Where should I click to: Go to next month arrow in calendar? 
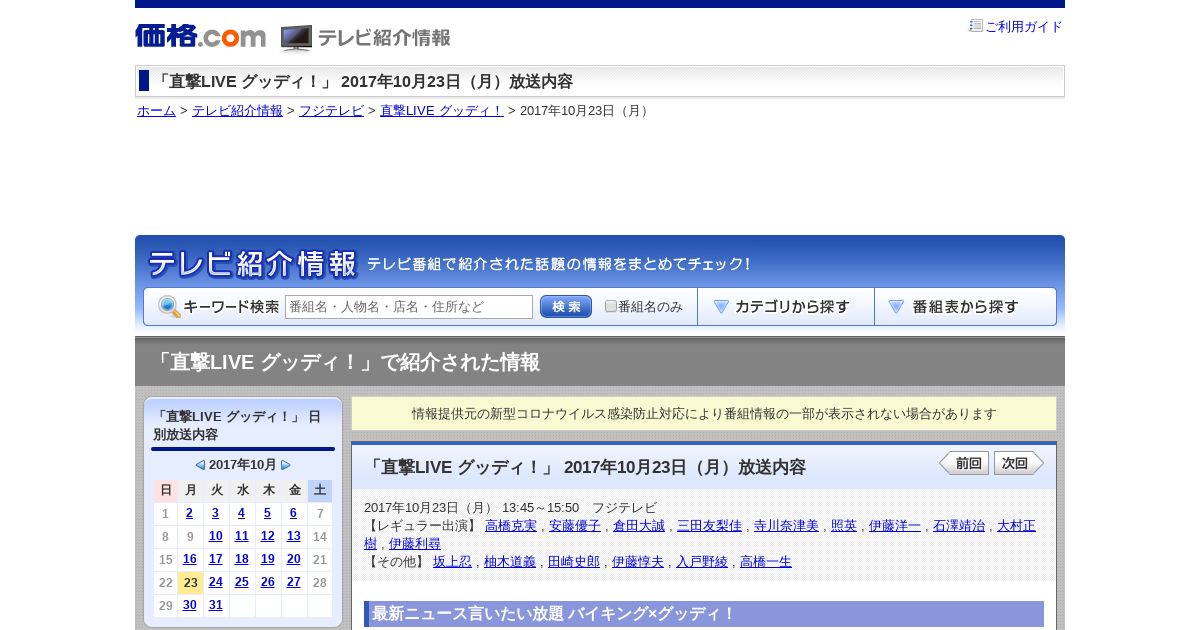coord(286,465)
